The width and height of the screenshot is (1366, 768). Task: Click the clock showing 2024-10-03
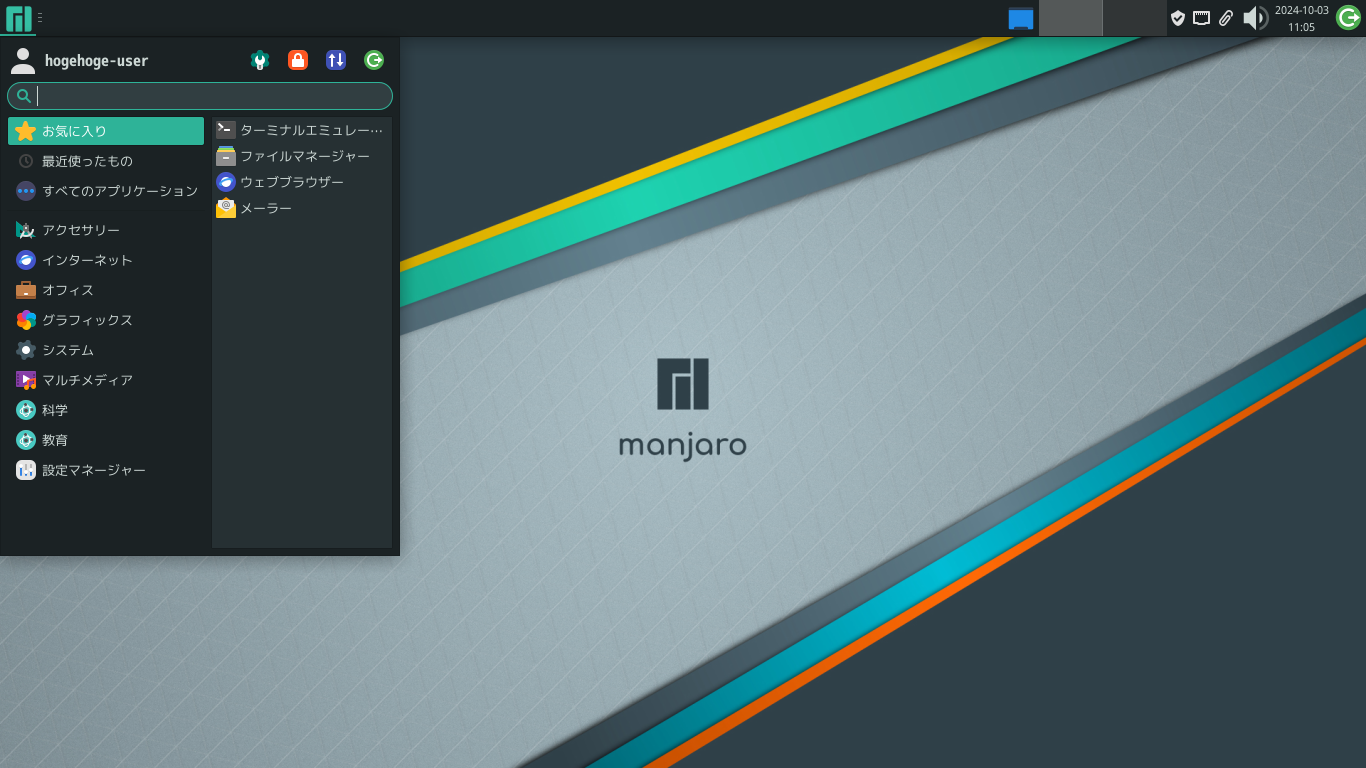(1302, 18)
